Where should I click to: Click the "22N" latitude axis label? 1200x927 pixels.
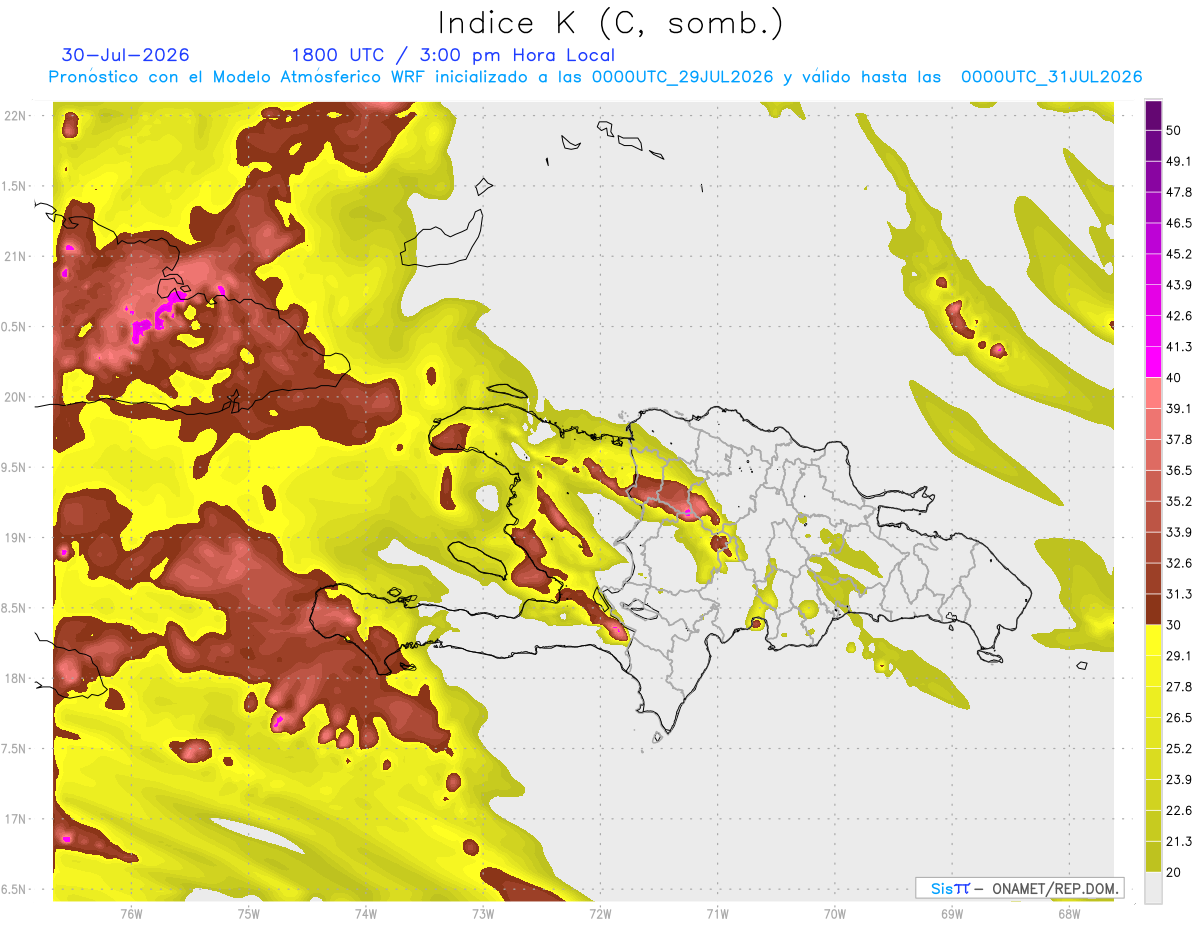click(x=16, y=116)
